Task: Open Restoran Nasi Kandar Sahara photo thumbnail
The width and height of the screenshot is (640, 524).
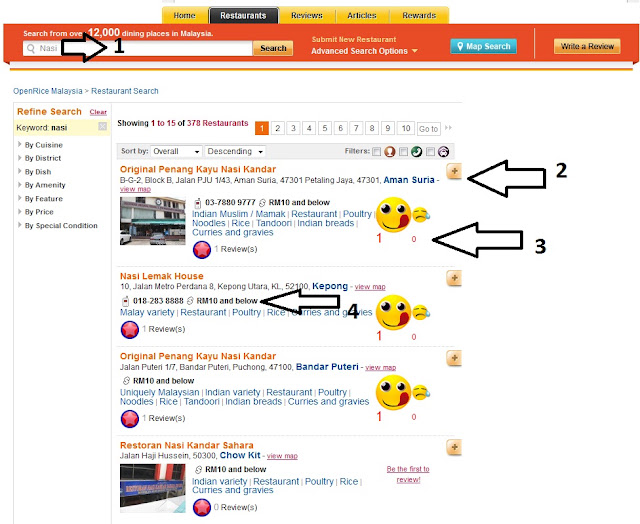Action: coord(153,488)
